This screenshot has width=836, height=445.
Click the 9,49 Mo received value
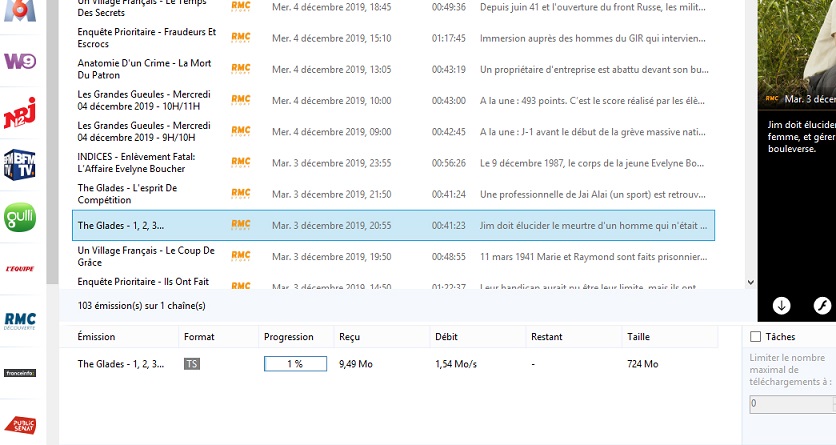click(356, 364)
